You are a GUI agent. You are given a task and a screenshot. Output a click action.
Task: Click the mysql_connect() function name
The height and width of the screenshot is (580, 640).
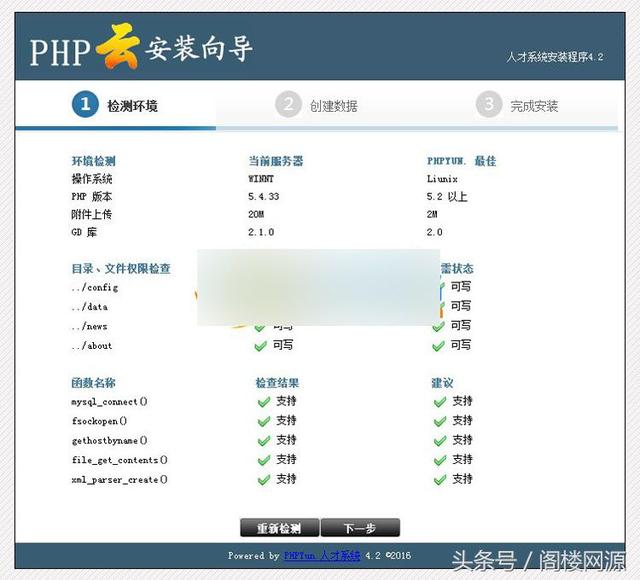pos(109,402)
